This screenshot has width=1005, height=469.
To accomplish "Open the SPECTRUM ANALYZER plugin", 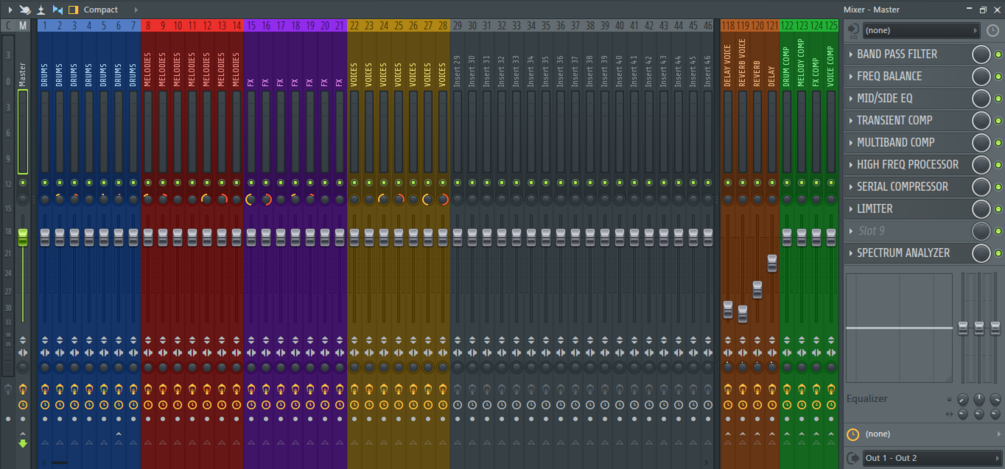I will tap(903, 252).
